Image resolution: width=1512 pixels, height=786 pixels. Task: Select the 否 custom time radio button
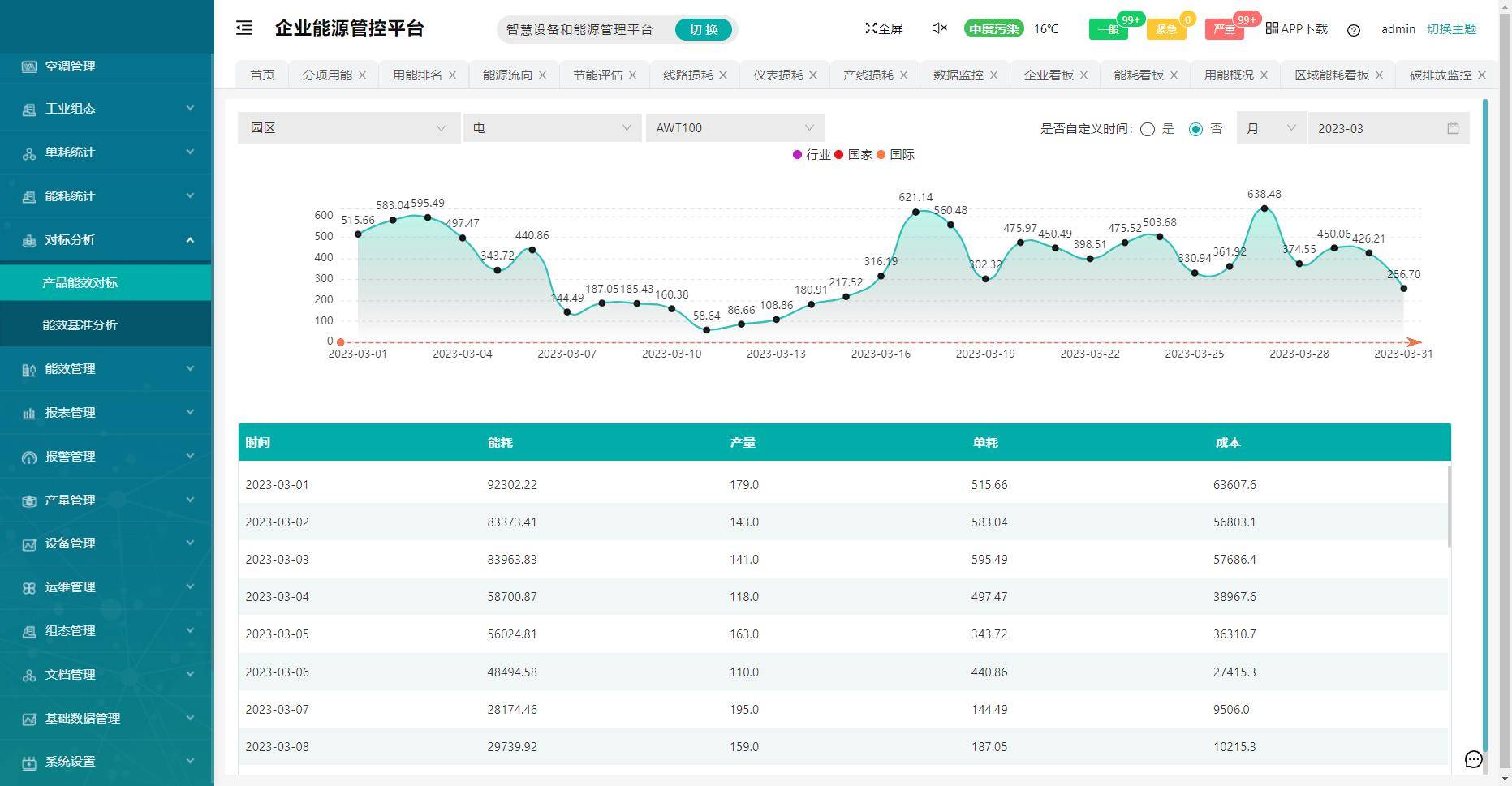click(x=1195, y=129)
